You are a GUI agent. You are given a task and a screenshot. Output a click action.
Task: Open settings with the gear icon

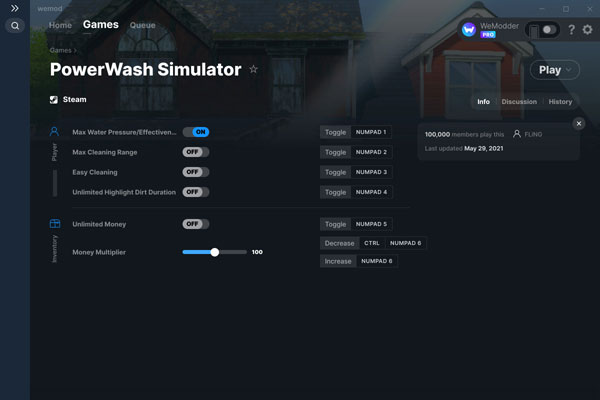point(587,29)
